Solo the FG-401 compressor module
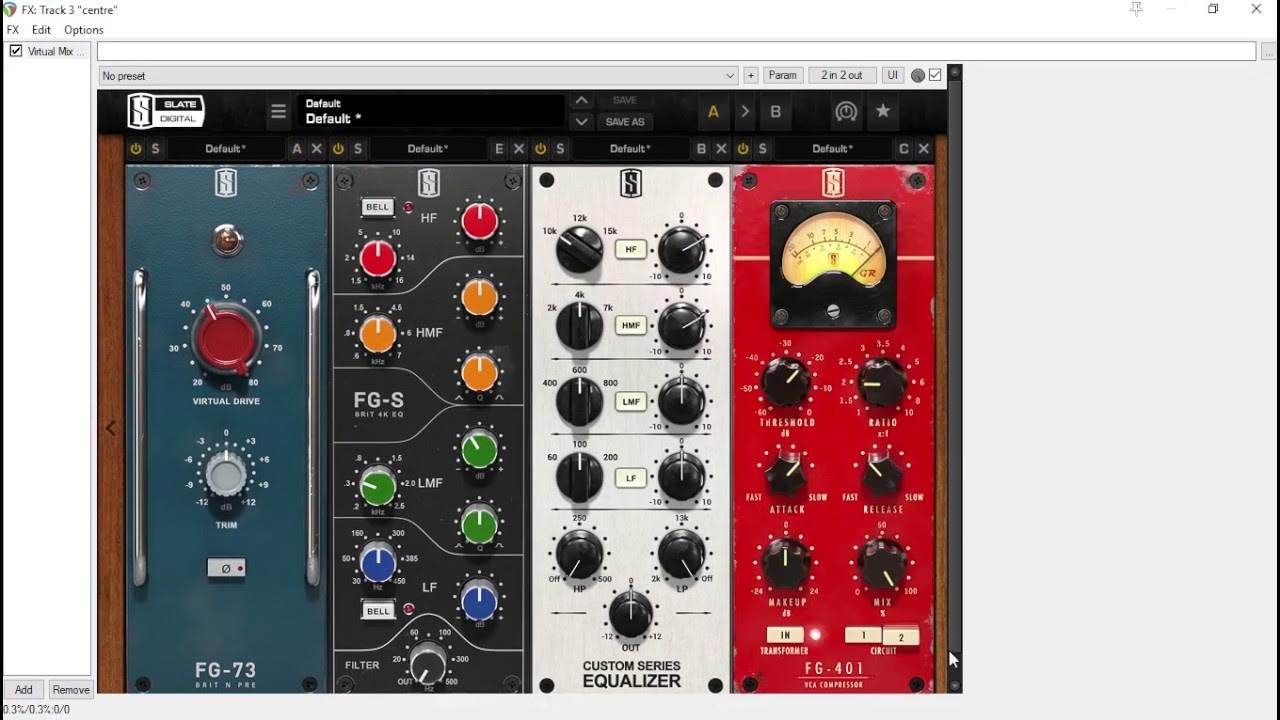1280x720 pixels. (x=762, y=149)
